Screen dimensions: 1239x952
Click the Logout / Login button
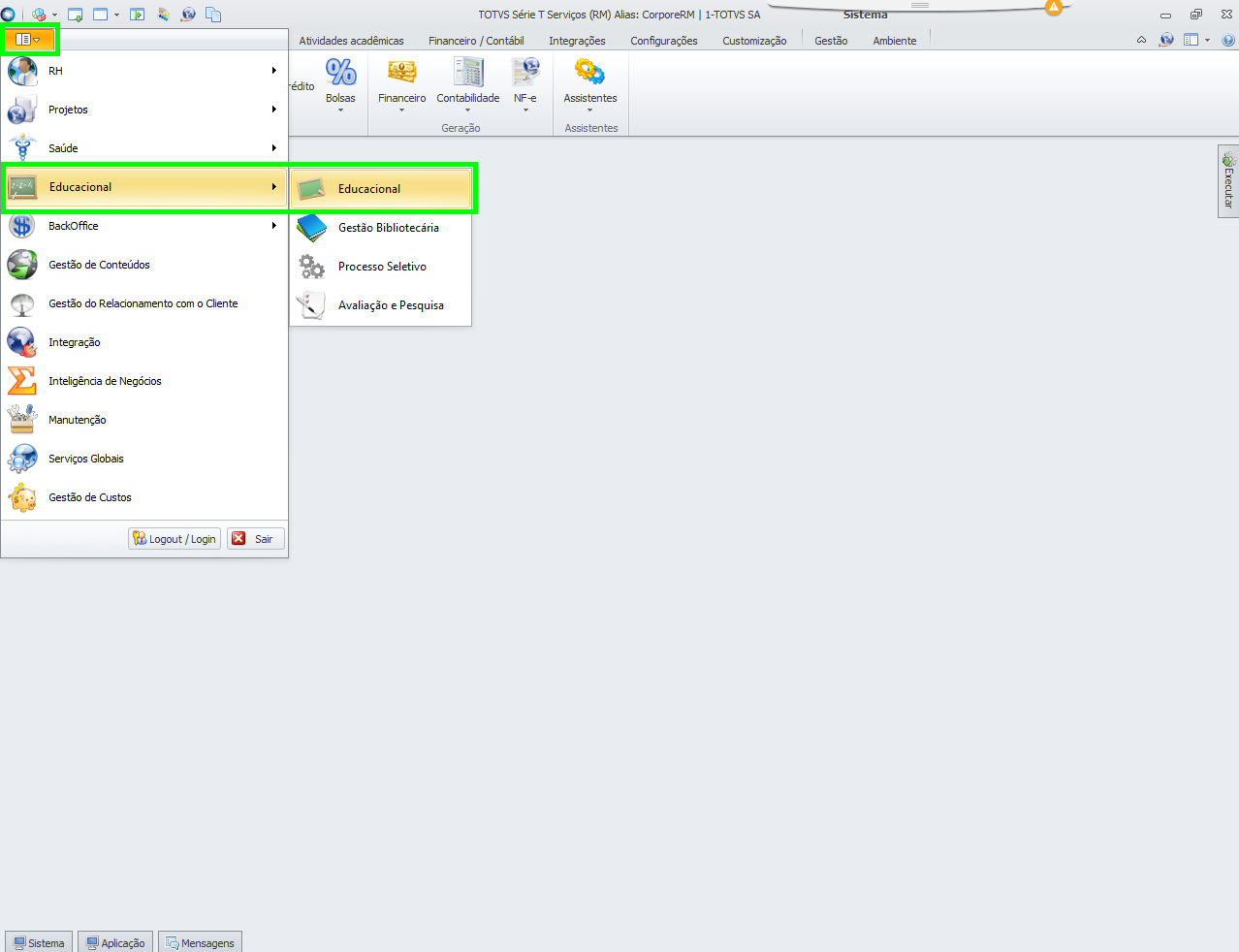click(175, 539)
